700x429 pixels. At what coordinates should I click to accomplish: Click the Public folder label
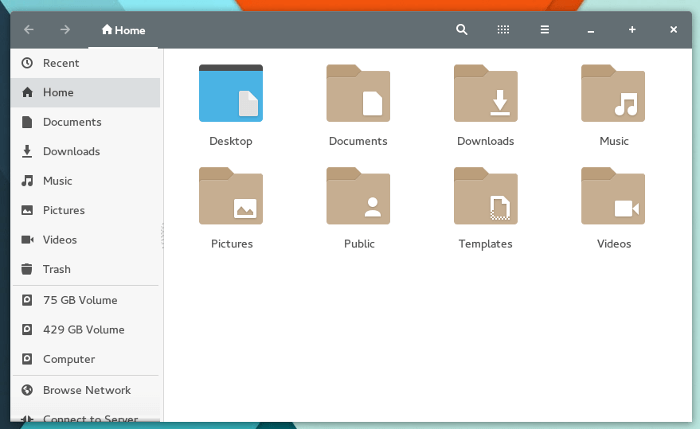(x=359, y=244)
